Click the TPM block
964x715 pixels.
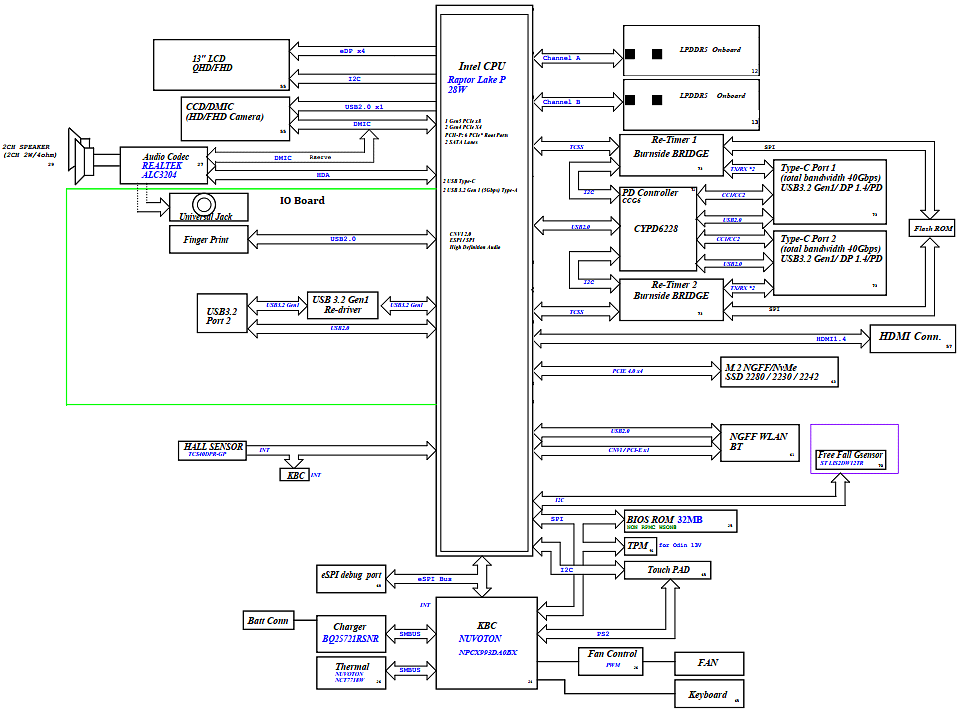pos(640,546)
